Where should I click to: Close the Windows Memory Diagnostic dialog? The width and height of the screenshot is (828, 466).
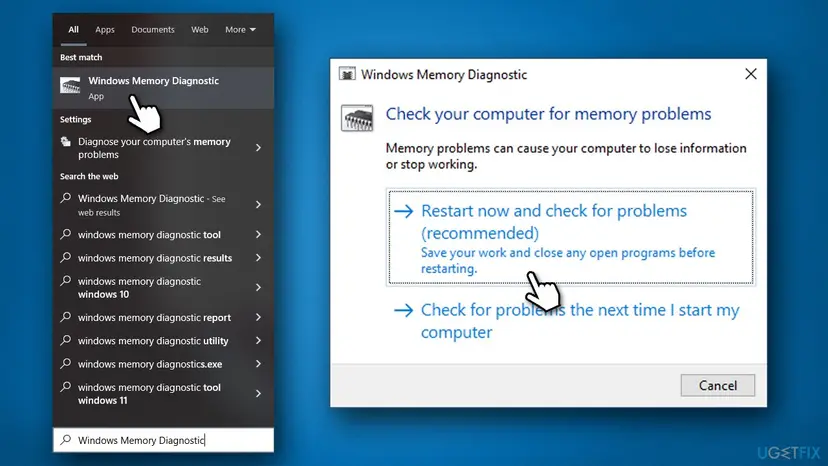pyautogui.click(x=750, y=74)
